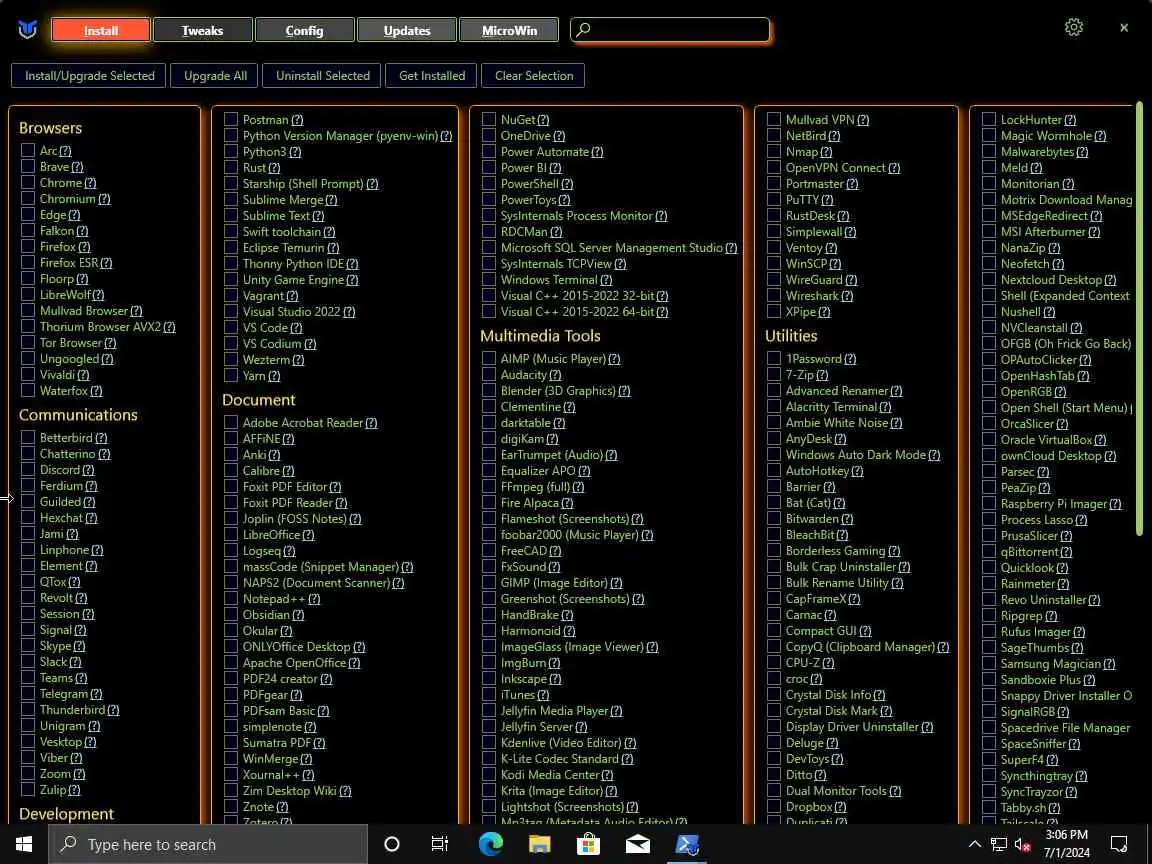1152x864 pixels.
Task: Click the Clear Selection button
Action: pyautogui.click(x=533, y=76)
